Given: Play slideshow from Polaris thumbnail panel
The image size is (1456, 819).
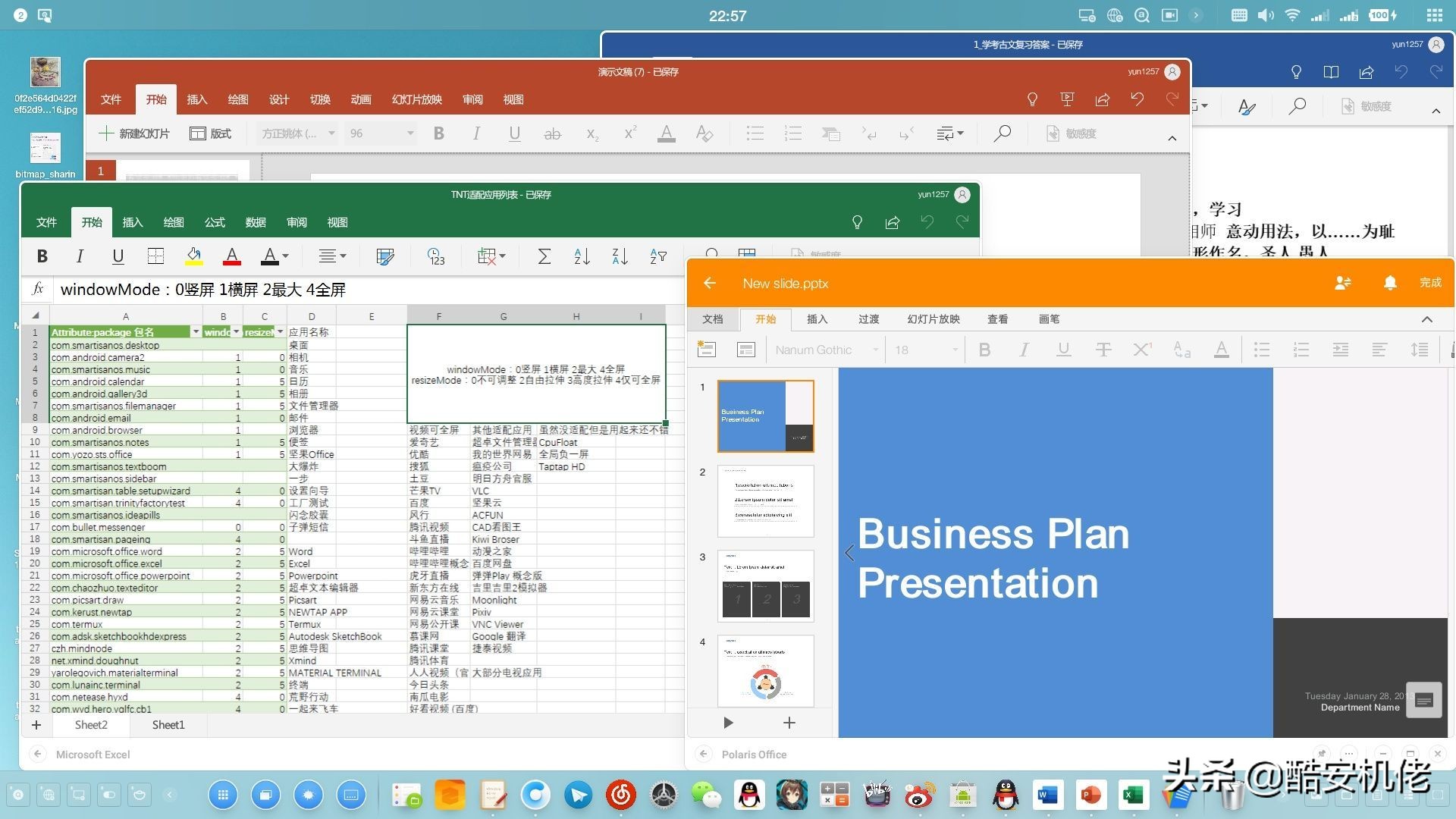Looking at the screenshot, I should [x=728, y=723].
